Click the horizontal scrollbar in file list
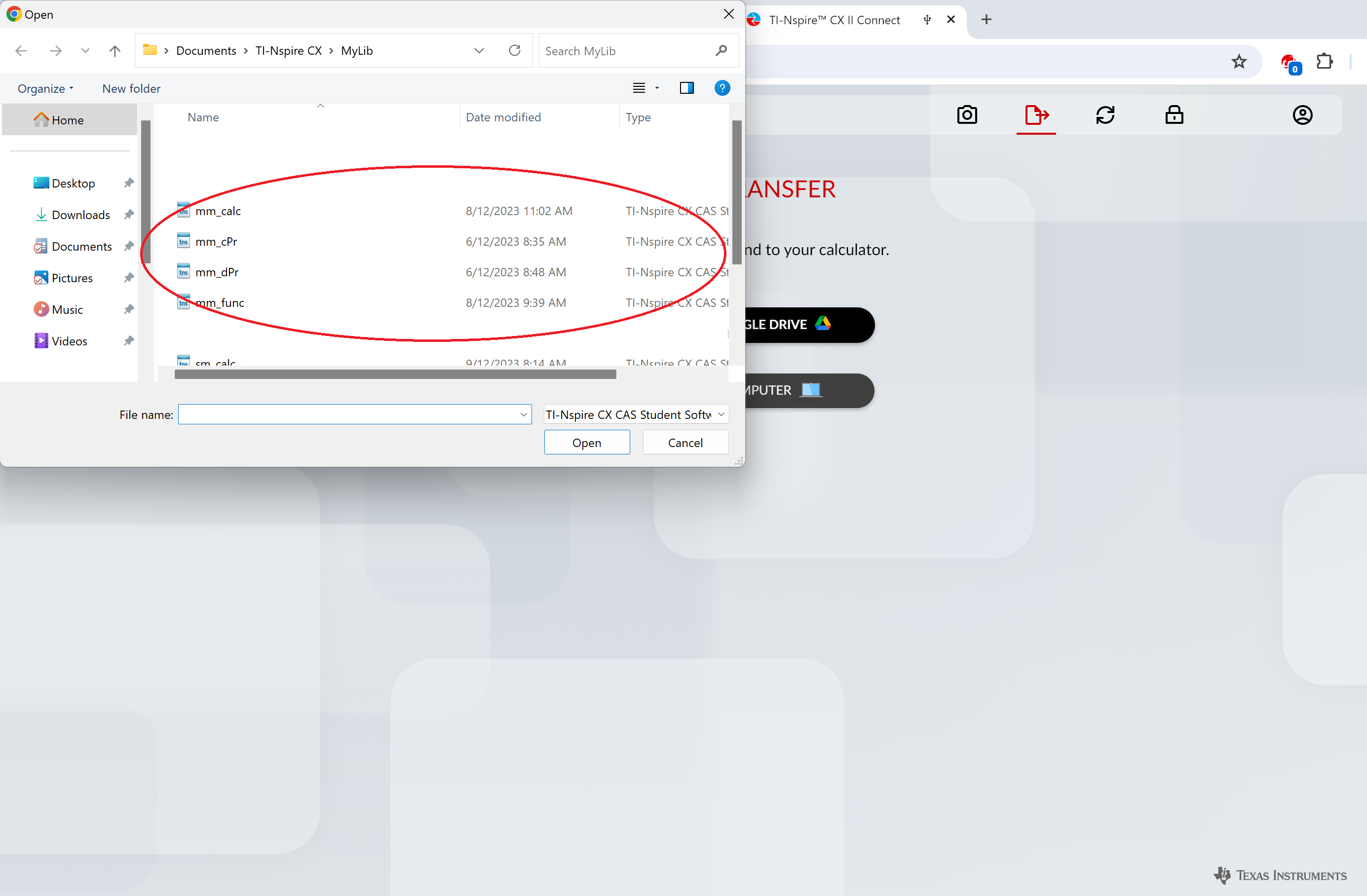Screen dimensions: 1367x896 coord(395,374)
